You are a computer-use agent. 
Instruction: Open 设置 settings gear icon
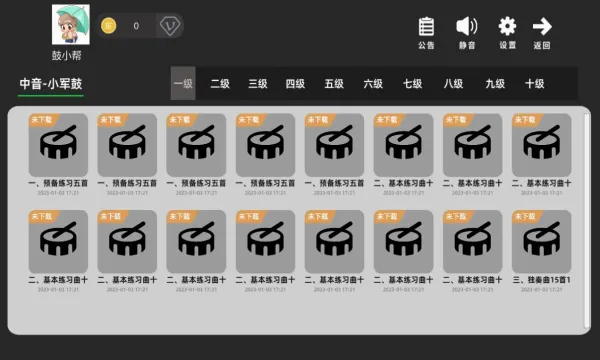507,27
